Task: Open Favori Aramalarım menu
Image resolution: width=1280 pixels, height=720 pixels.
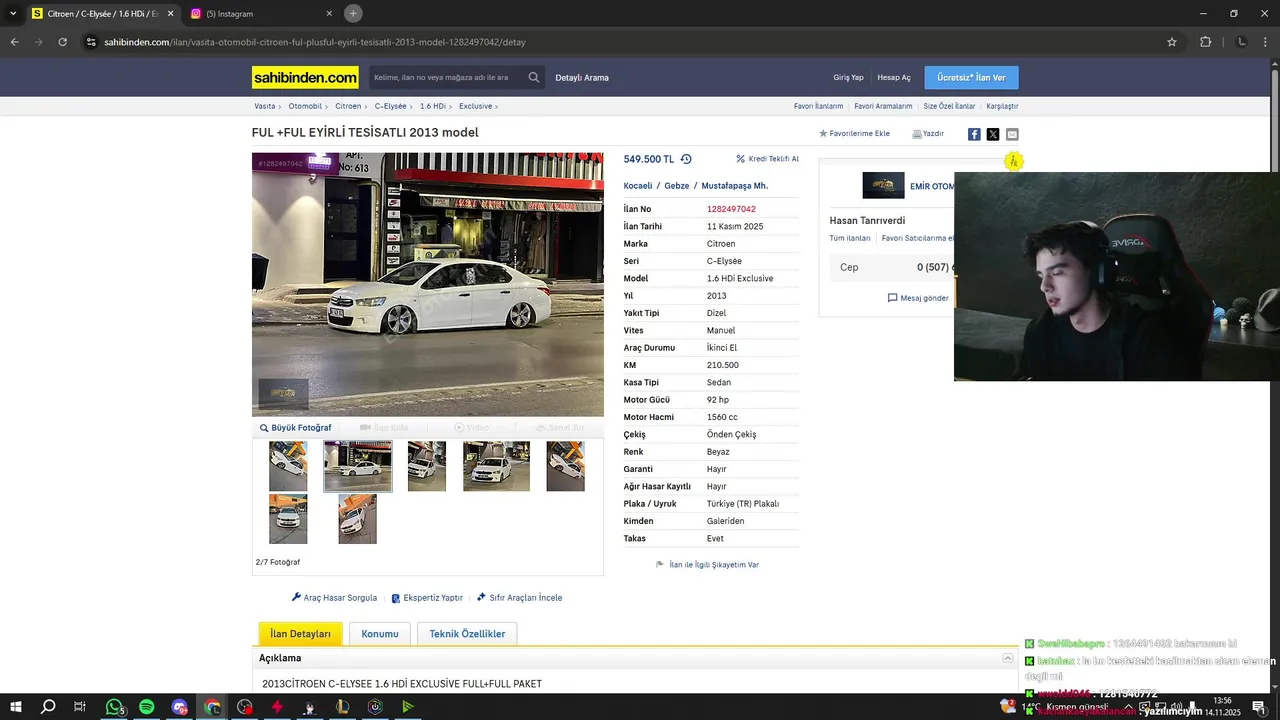Action: click(883, 106)
